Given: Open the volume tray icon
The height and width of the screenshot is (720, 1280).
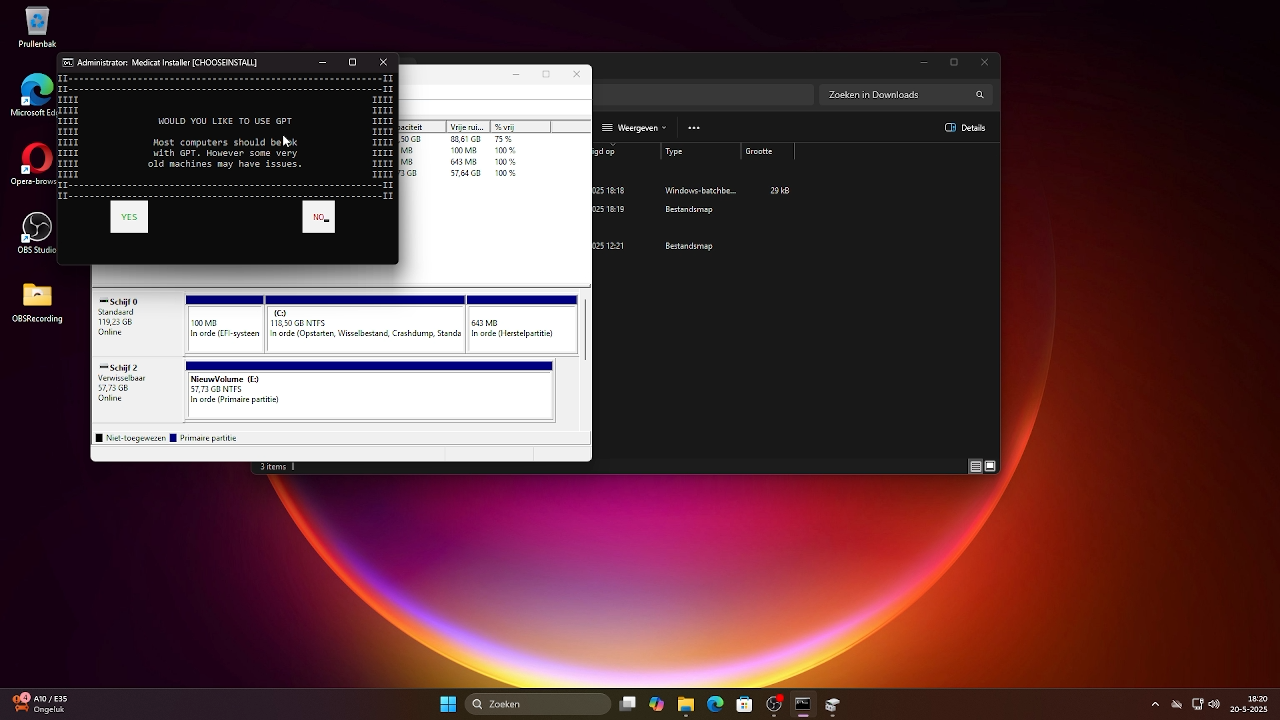Looking at the screenshot, I should coord(1214,704).
